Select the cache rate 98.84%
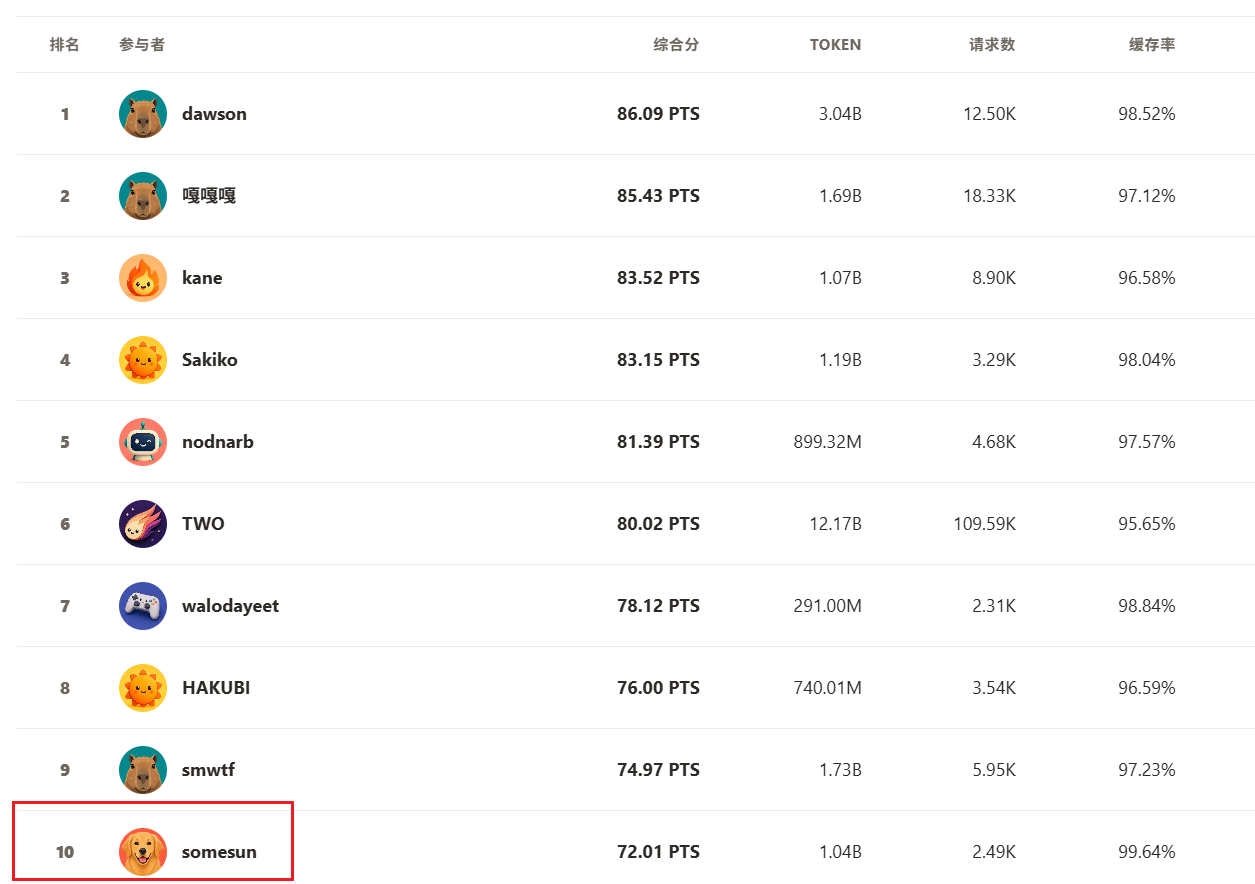This screenshot has width=1255, height=884. click(x=1147, y=606)
